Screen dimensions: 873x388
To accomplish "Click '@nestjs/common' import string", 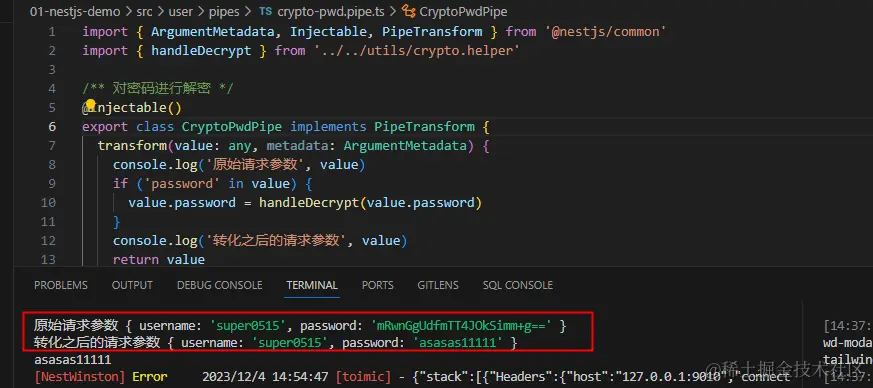I will tap(606, 32).
